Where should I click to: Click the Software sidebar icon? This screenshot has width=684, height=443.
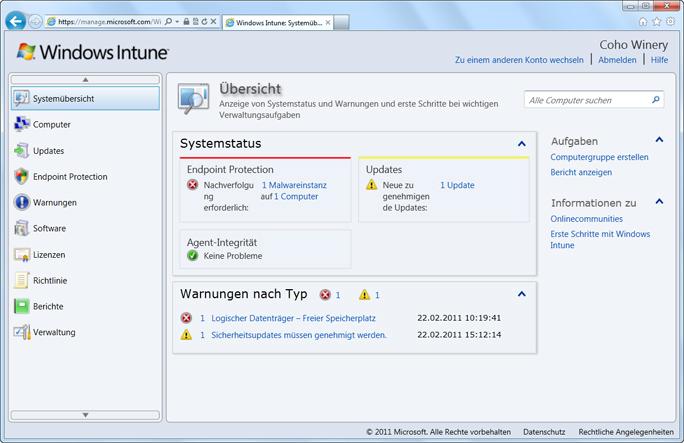[x=21, y=228]
